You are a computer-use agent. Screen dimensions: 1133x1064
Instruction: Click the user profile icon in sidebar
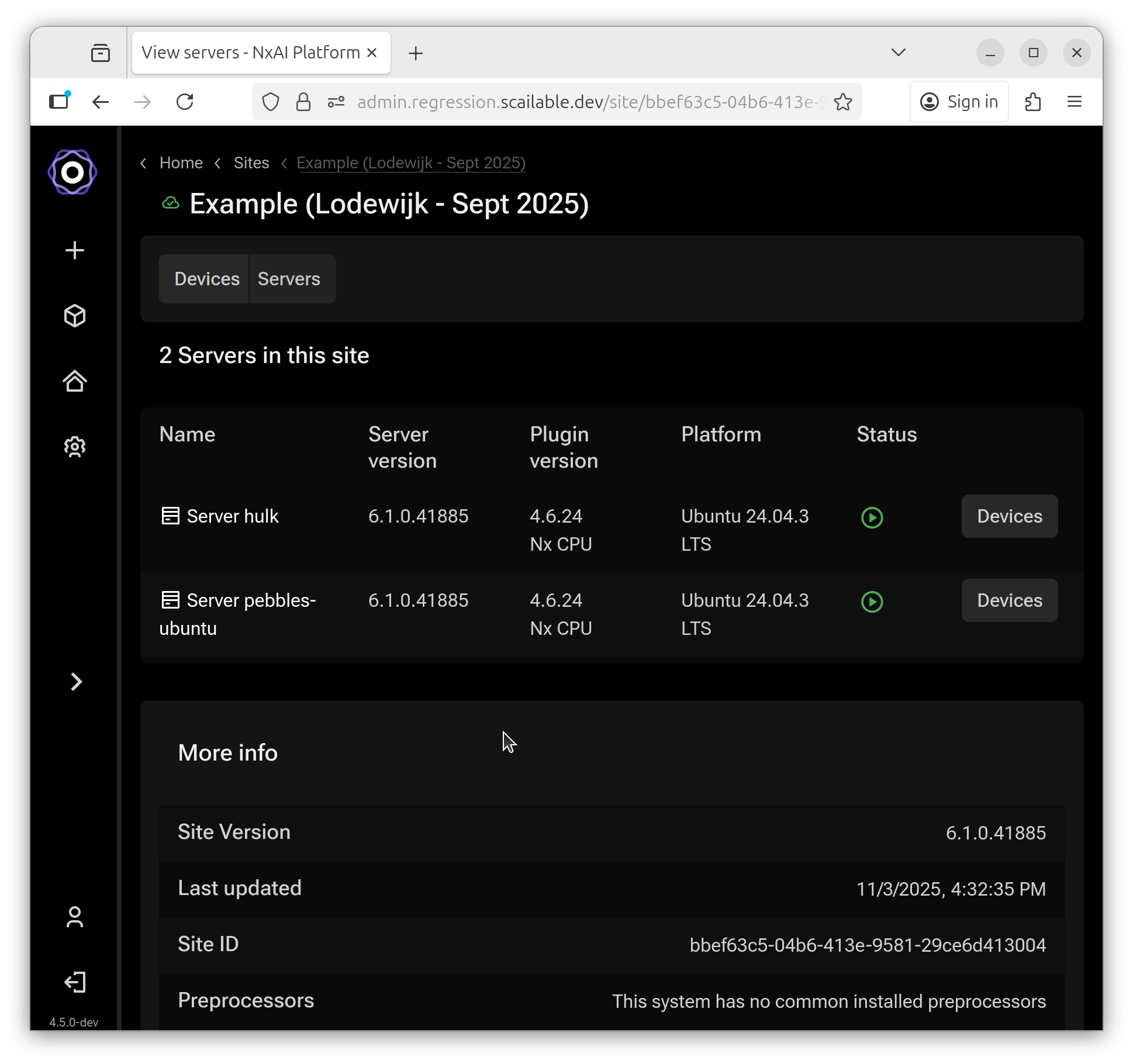click(x=75, y=917)
